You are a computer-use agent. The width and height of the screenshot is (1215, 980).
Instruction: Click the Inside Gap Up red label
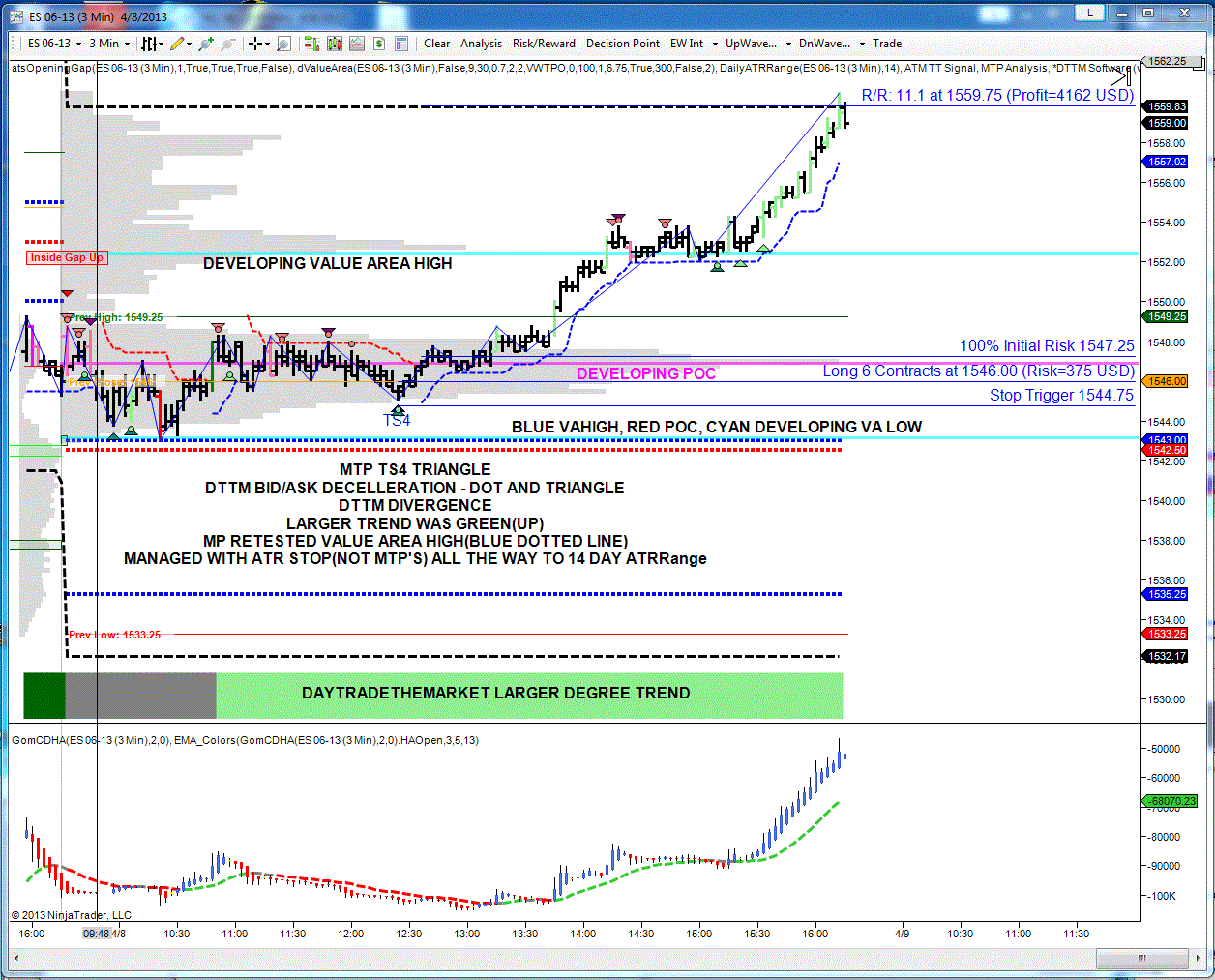(x=66, y=257)
